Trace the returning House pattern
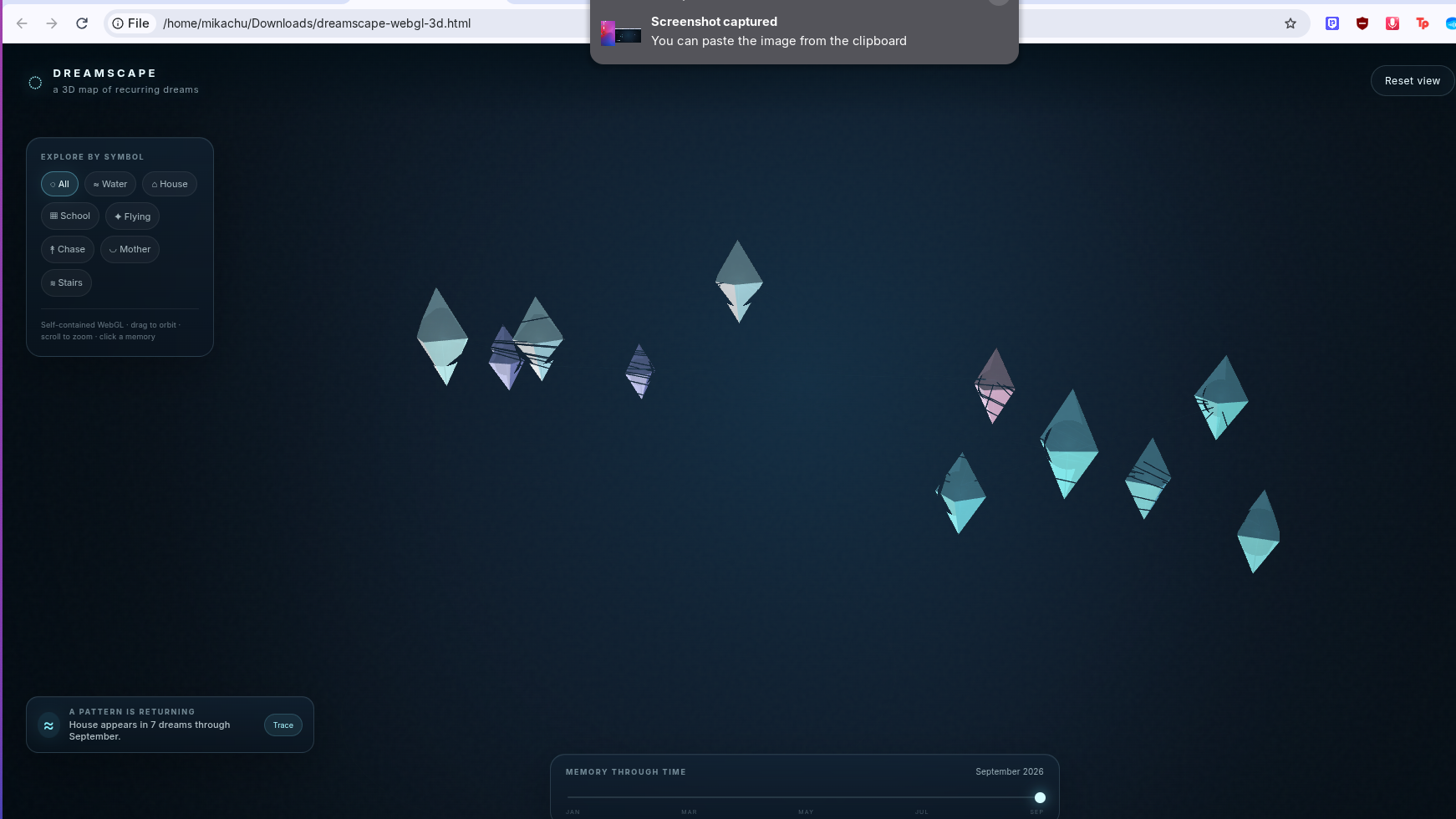Screen dimensions: 1456x819 283,725
